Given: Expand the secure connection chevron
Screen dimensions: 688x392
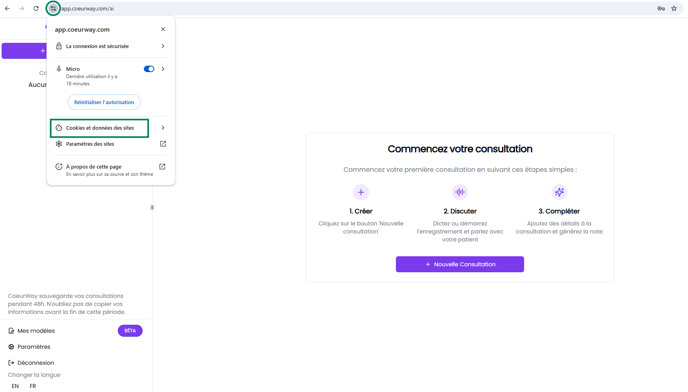Looking at the screenshot, I should [x=163, y=46].
